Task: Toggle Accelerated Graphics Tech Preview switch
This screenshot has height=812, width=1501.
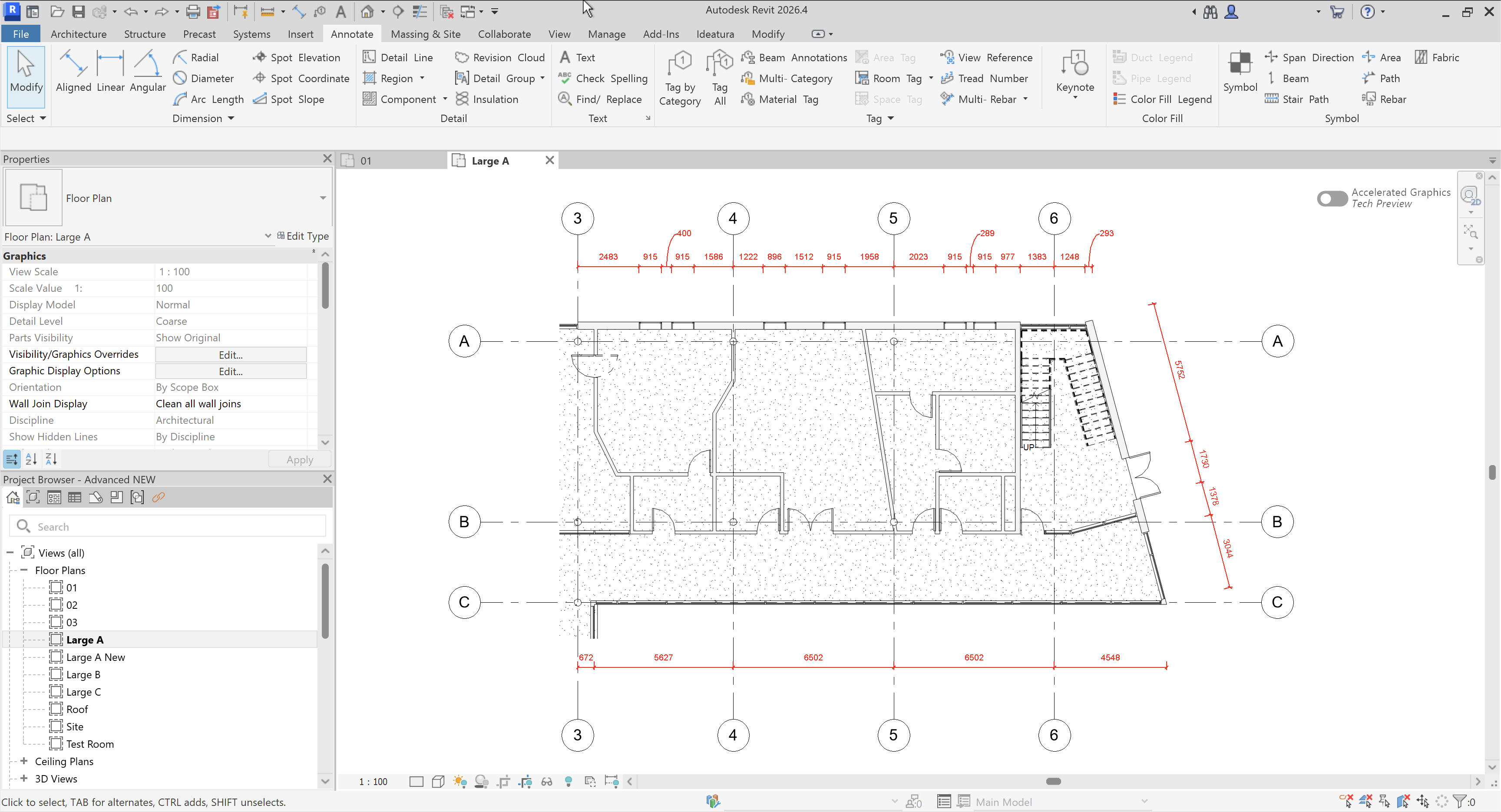Action: pos(1332,198)
